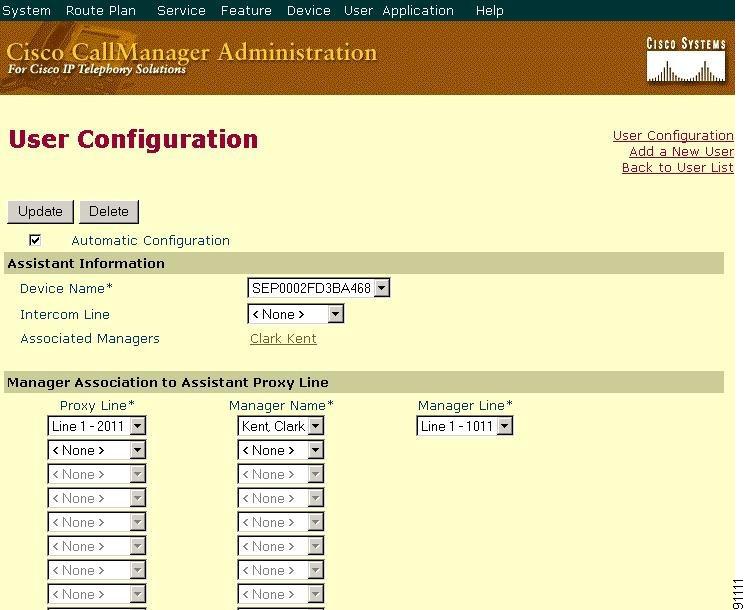The image size is (751, 610).
Task: Open the Manager Line dropdown showing Line 1 - 1011
Action: pyautogui.click(x=465, y=426)
